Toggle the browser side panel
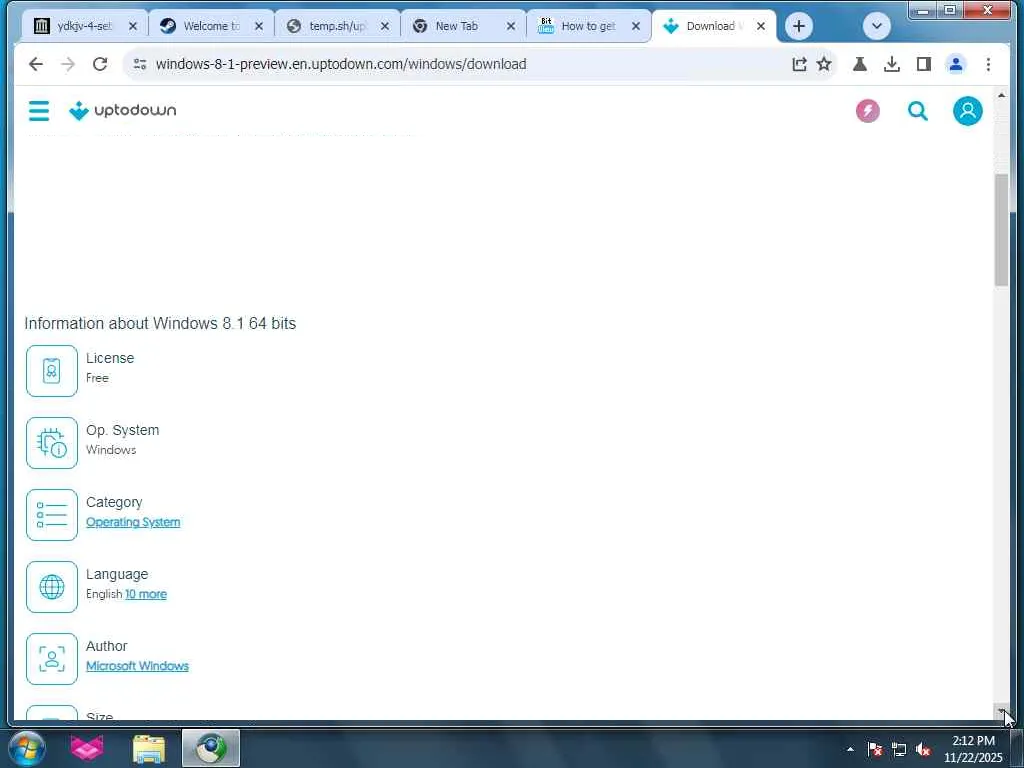 coord(923,64)
